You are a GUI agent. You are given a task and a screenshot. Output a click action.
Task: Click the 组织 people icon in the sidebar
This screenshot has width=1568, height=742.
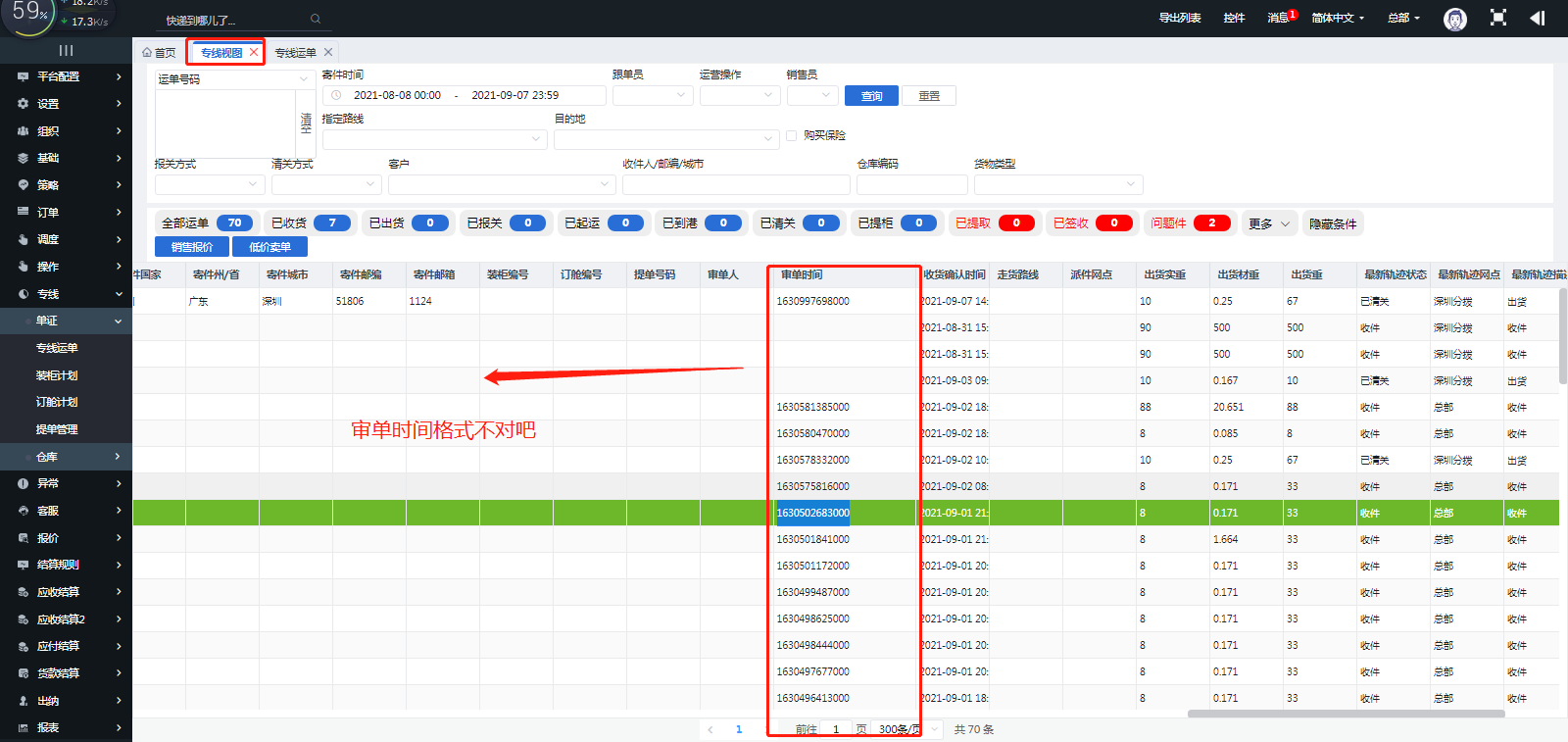(x=24, y=130)
